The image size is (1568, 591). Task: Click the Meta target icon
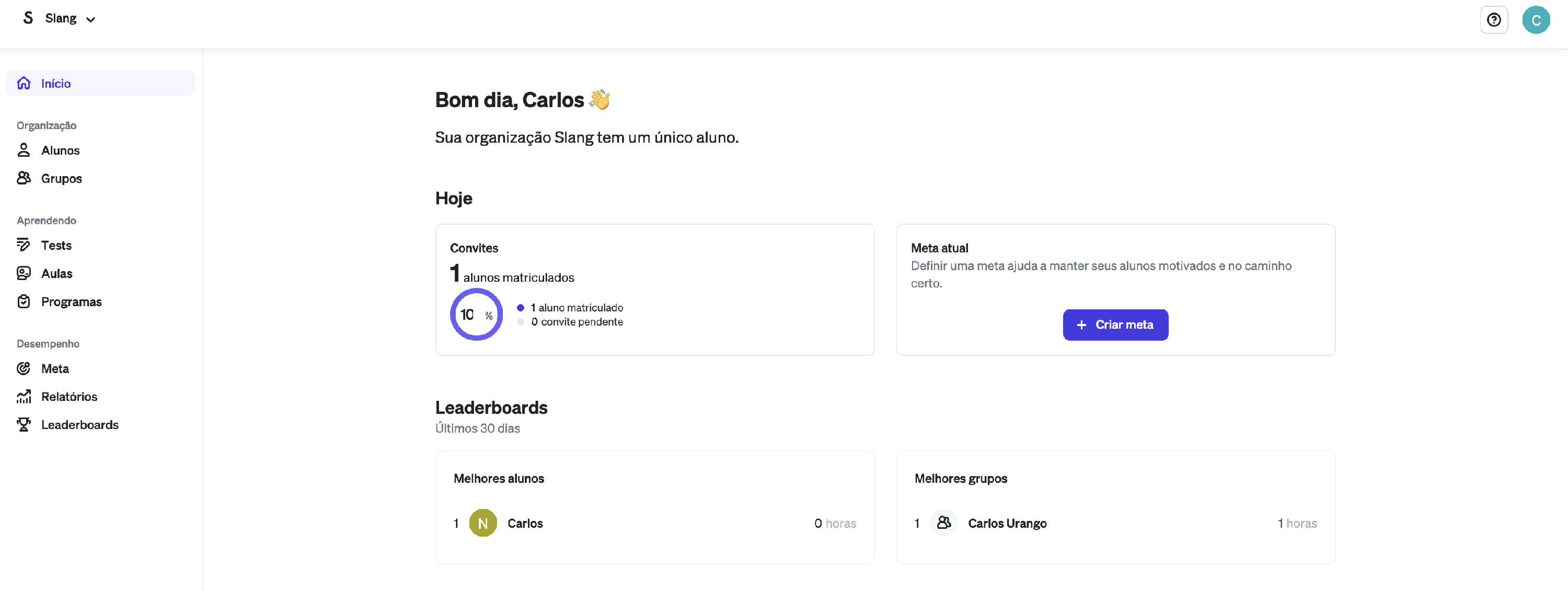click(24, 369)
